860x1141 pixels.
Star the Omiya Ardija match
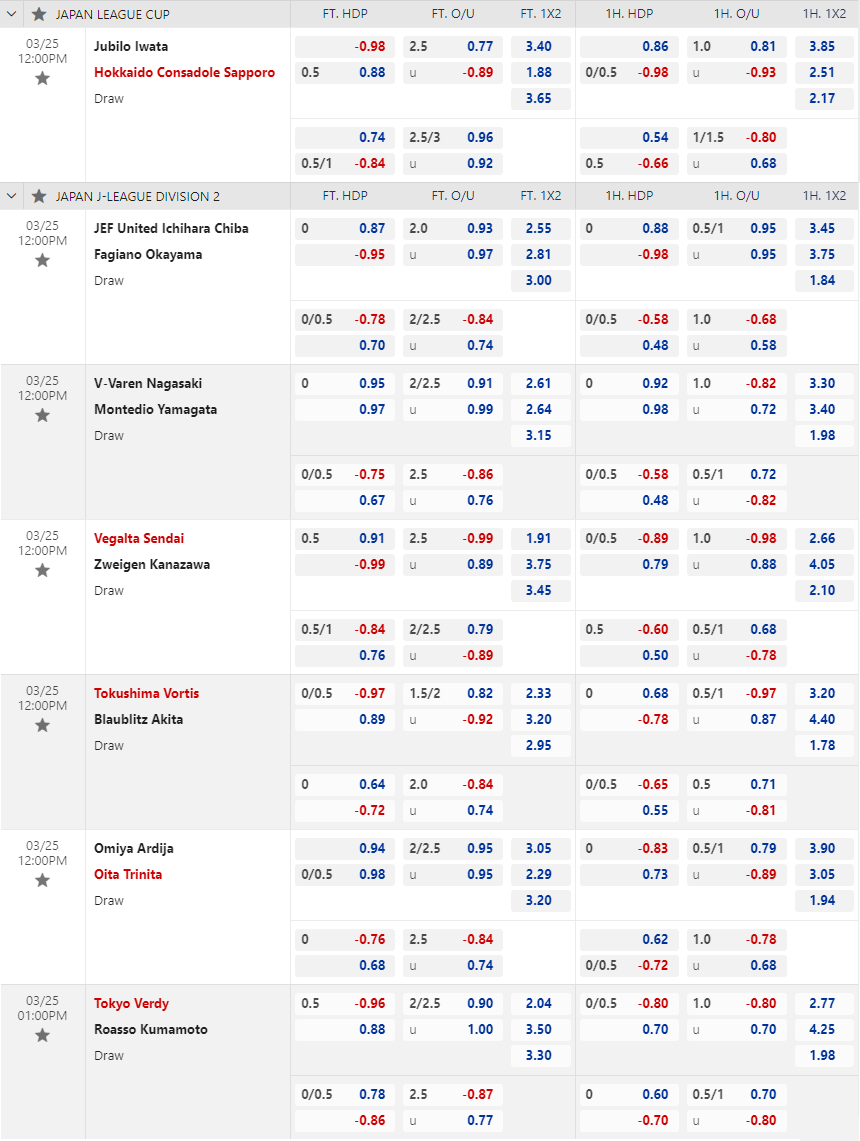click(42, 880)
